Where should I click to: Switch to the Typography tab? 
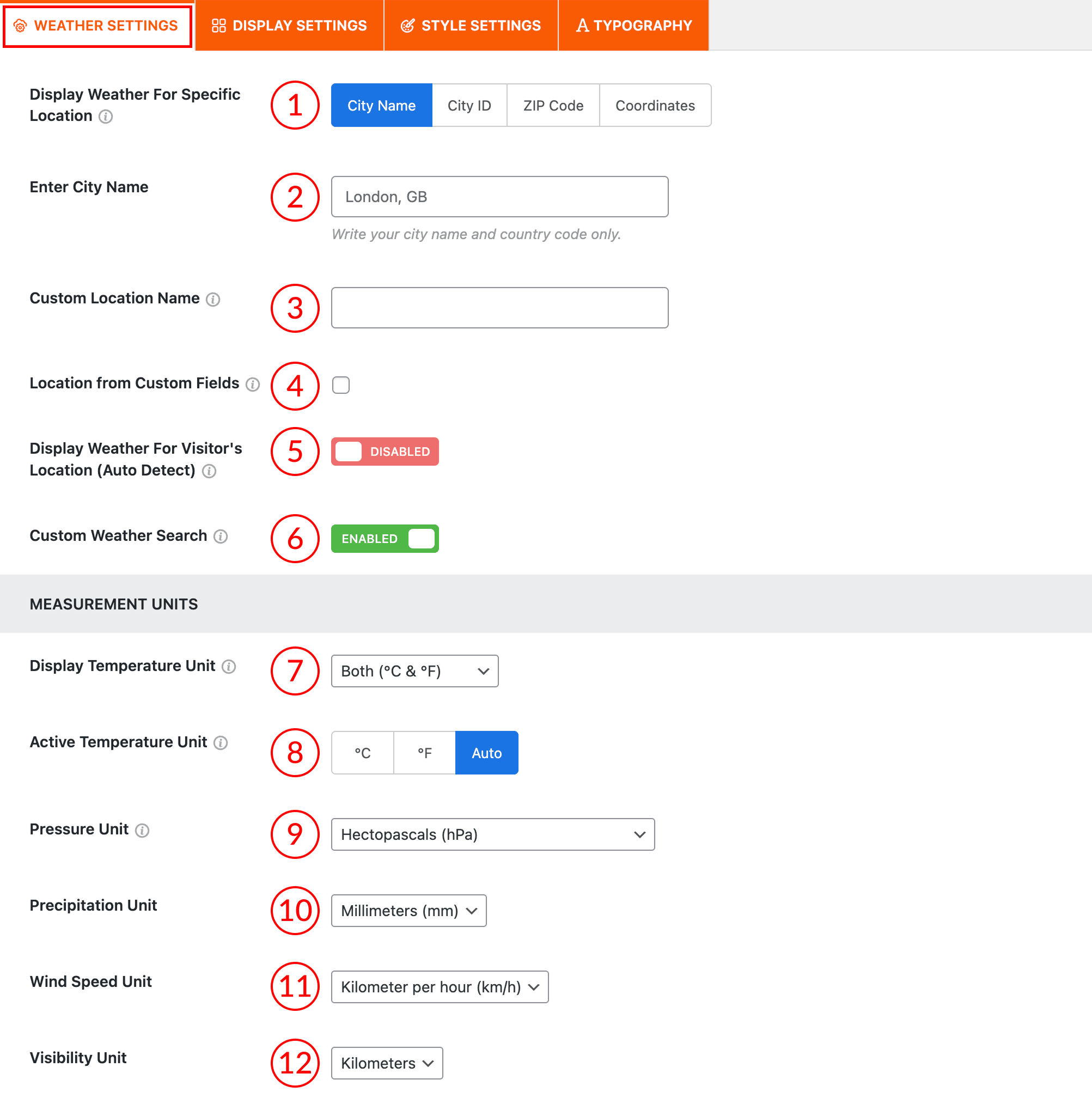(x=633, y=25)
